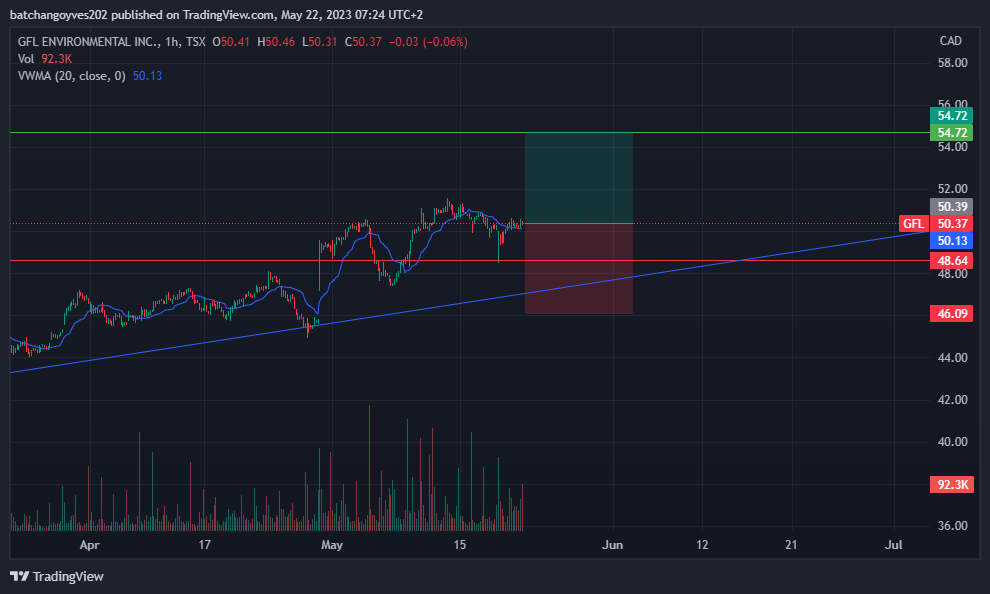The height and width of the screenshot is (594, 990).
Task: Click the VWMA (20, close, 0) indicator legend
Action: pyautogui.click(x=90, y=76)
